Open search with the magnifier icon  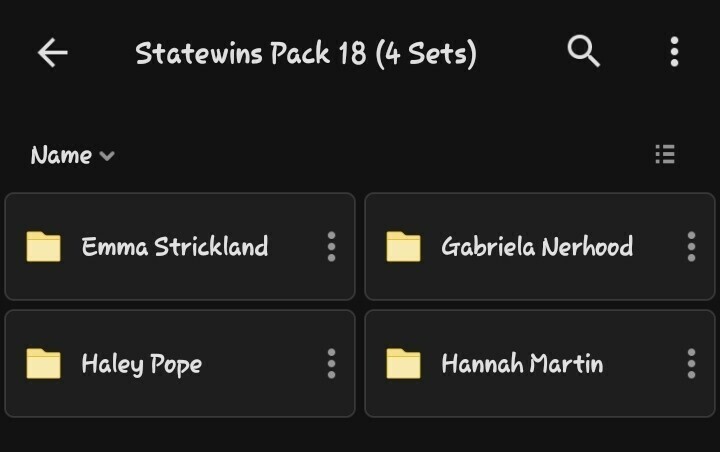coord(583,51)
